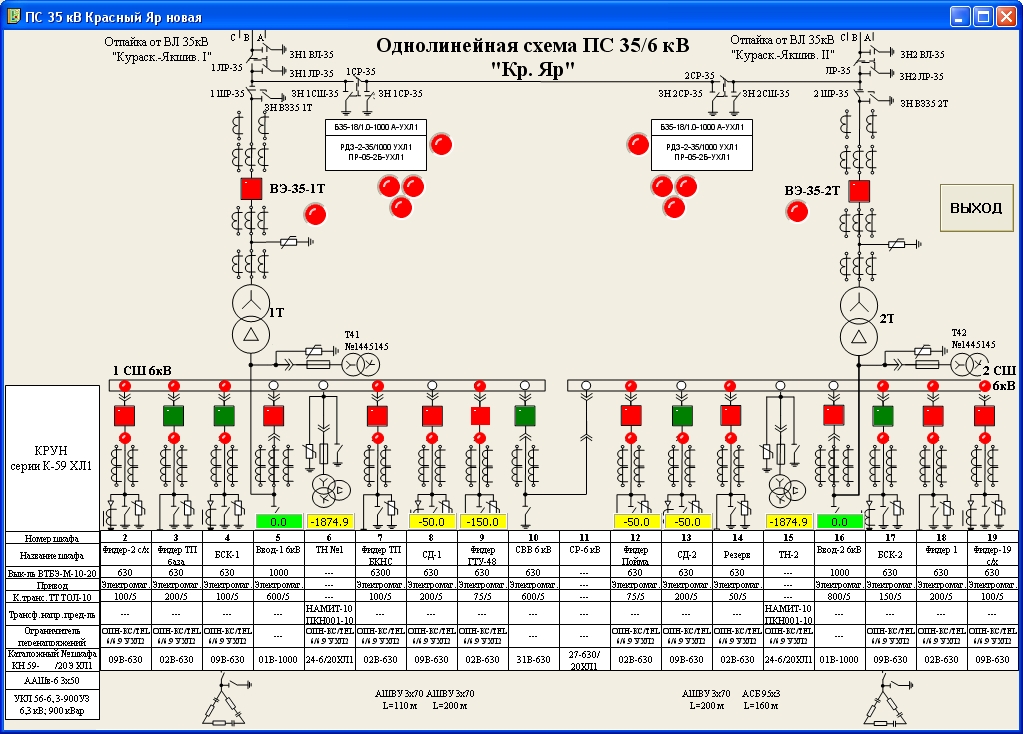Click the ВЭ-35-1Т red circuit breaker square
Screen dimensions: 1023x734
click(x=251, y=189)
